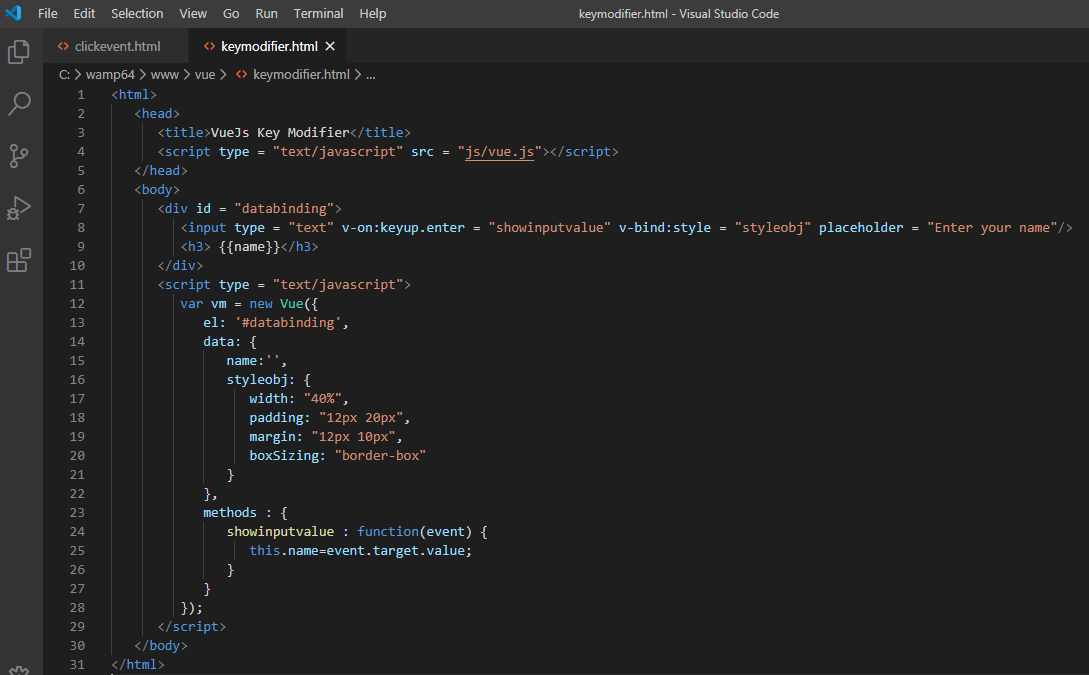The height and width of the screenshot is (675, 1089).
Task: Click the '#databinding' selector string
Action: tap(288, 322)
